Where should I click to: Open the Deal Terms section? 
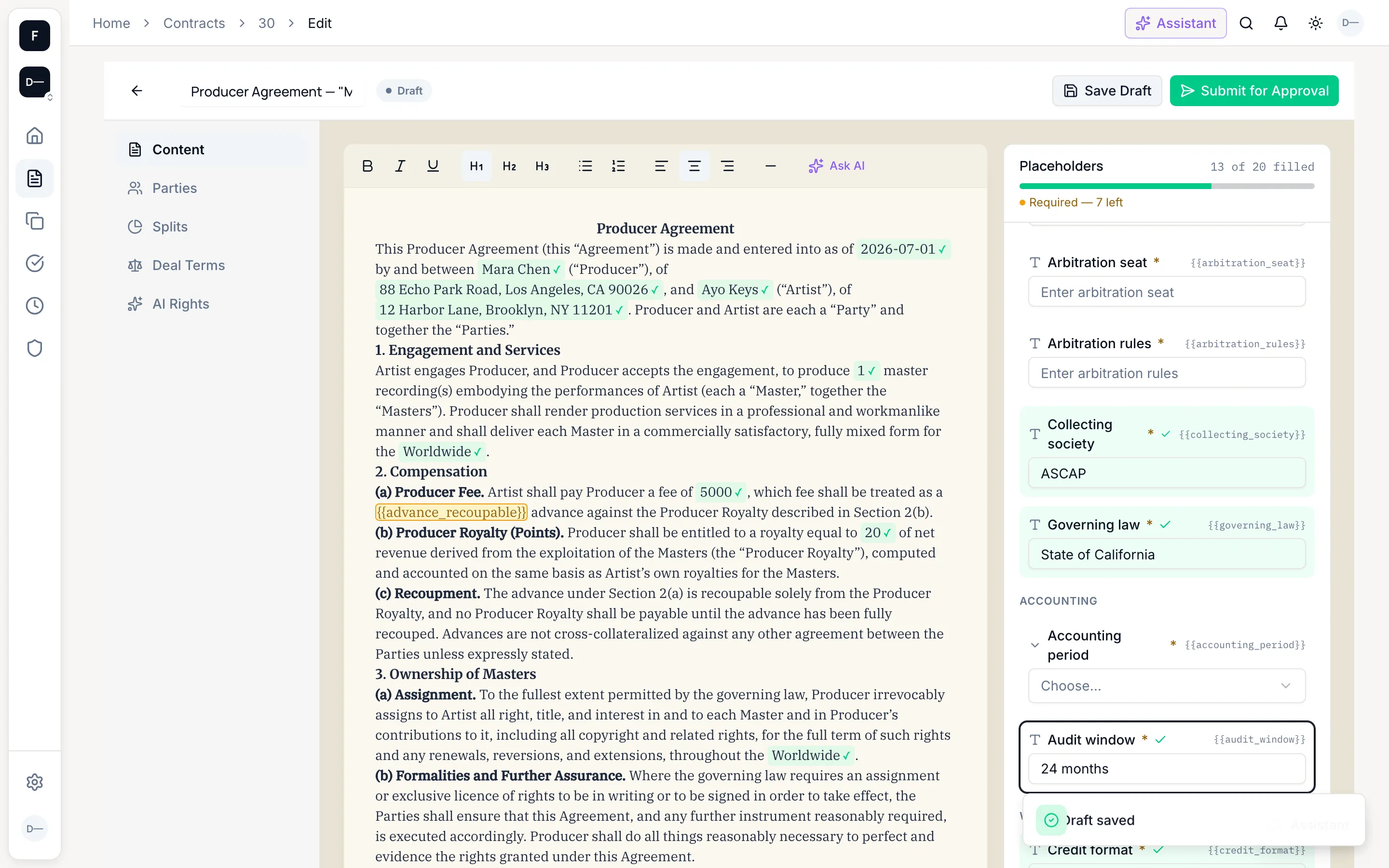(212, 265)
